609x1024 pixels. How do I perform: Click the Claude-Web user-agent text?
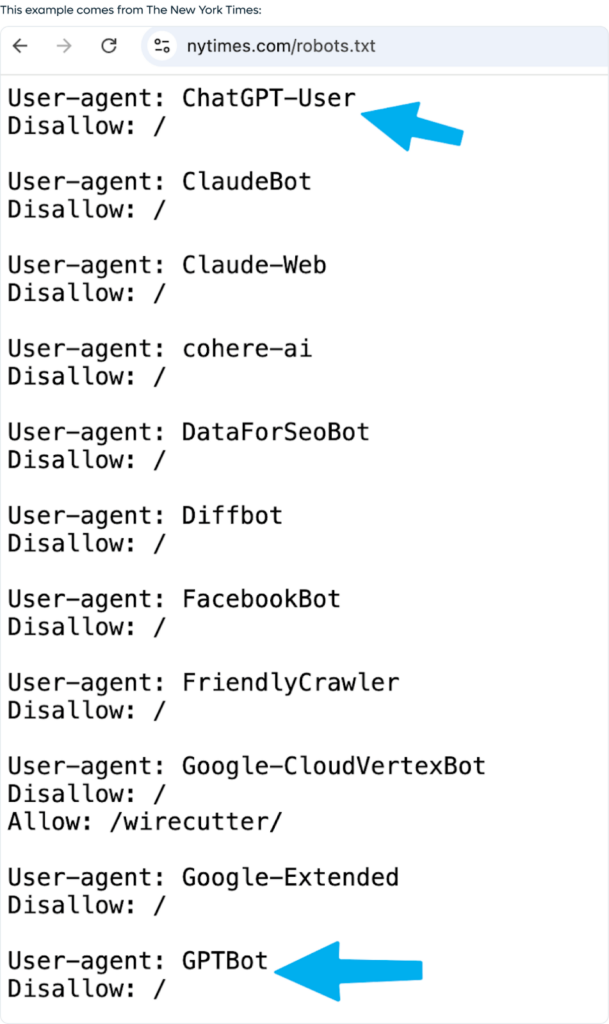pos(253,265)
